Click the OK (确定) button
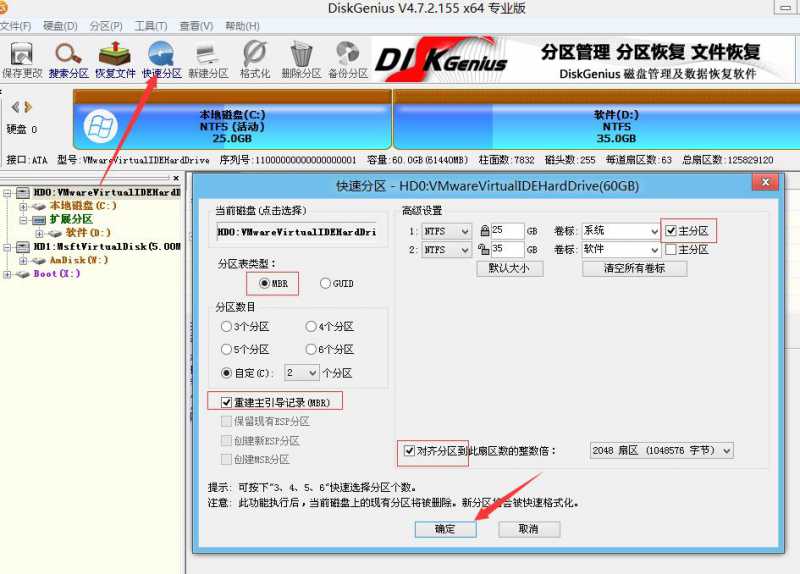This screenshot has height=574, width=800. pos(445,529)
